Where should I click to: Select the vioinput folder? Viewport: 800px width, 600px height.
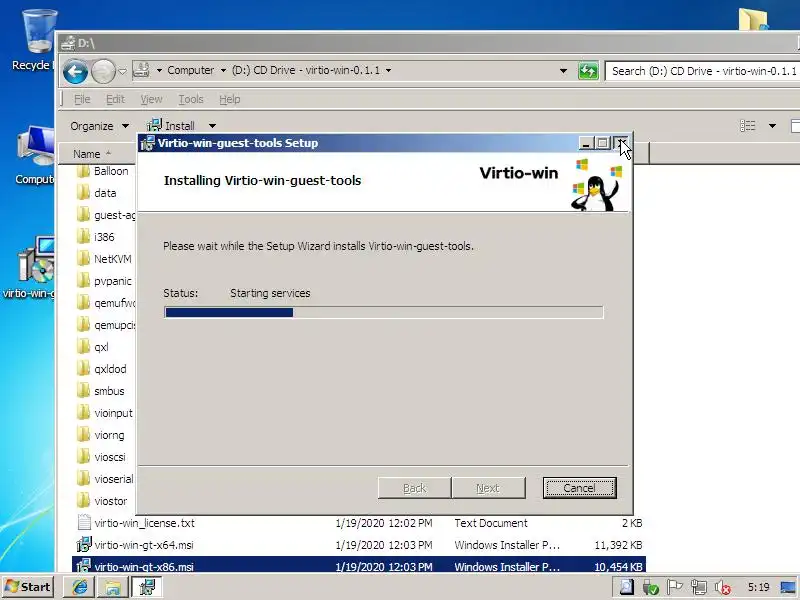[x=104, y=413]
